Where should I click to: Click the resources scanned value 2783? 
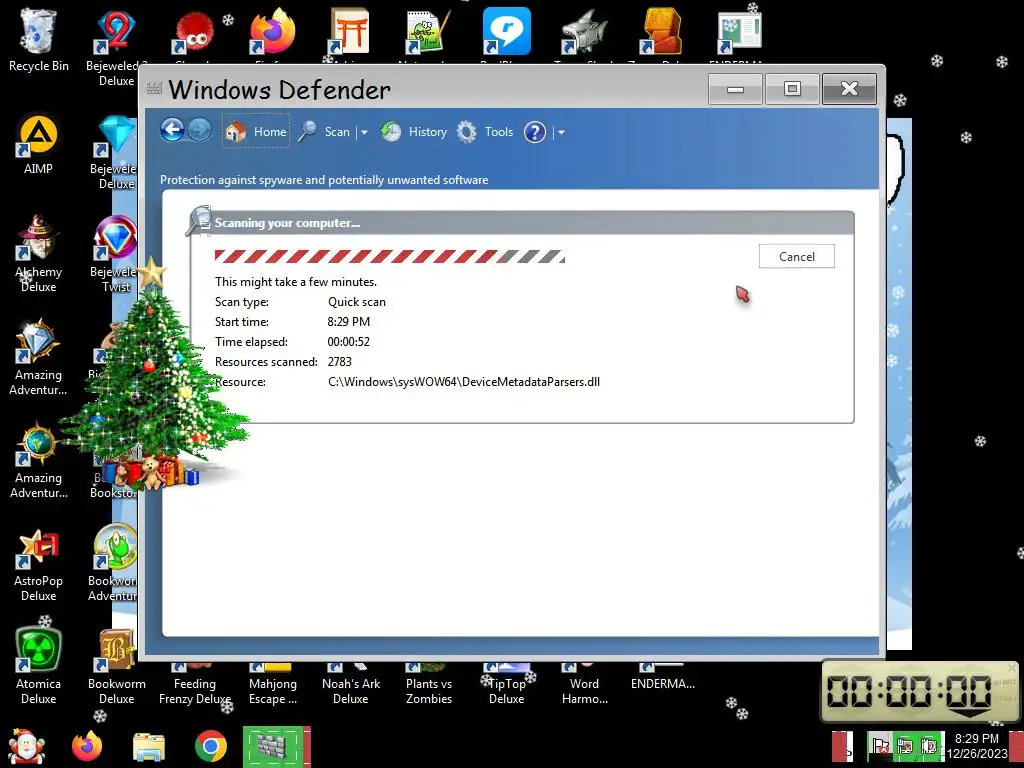click(x=340, y=361)
